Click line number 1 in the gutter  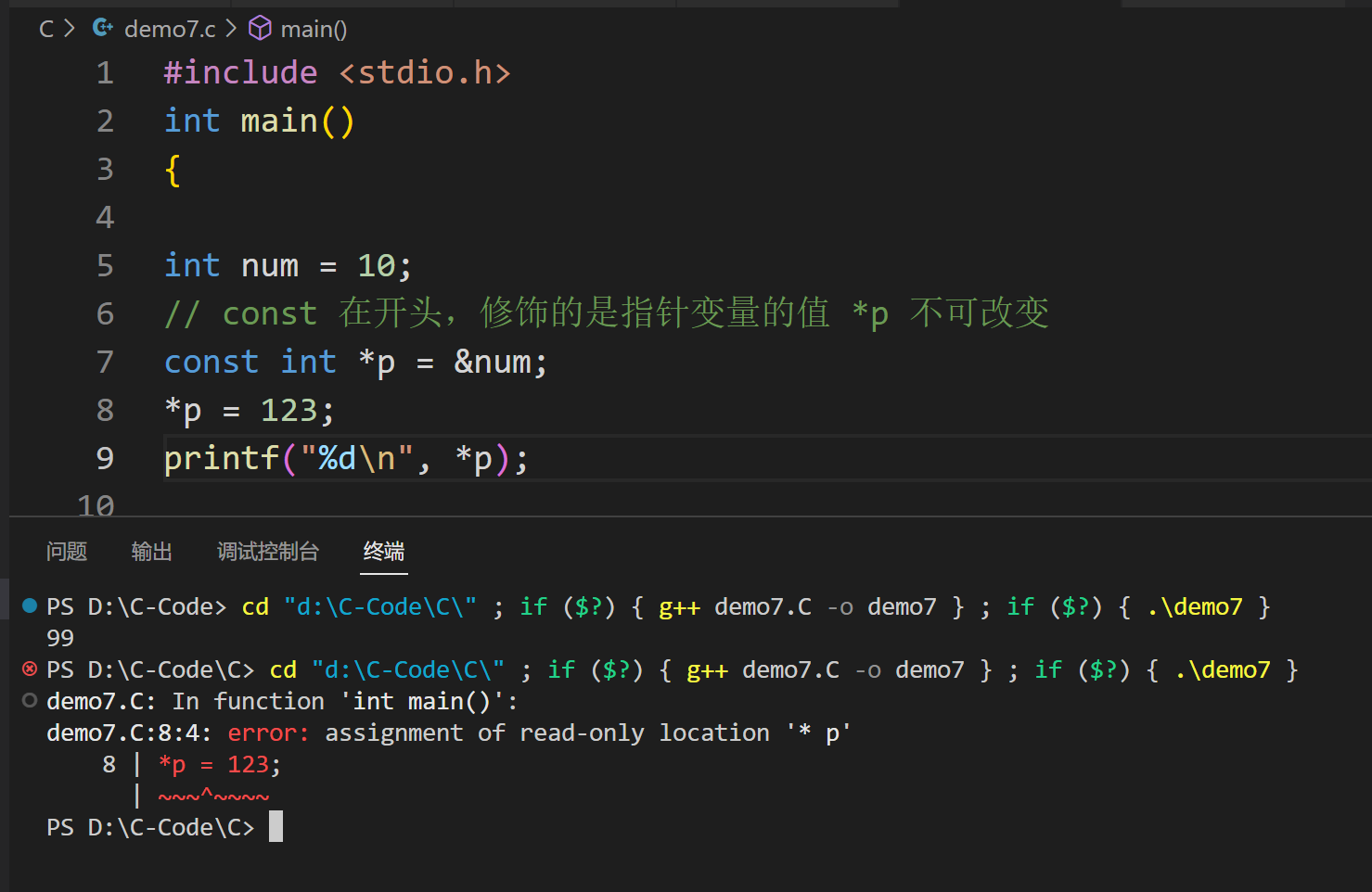click(105, 73)
